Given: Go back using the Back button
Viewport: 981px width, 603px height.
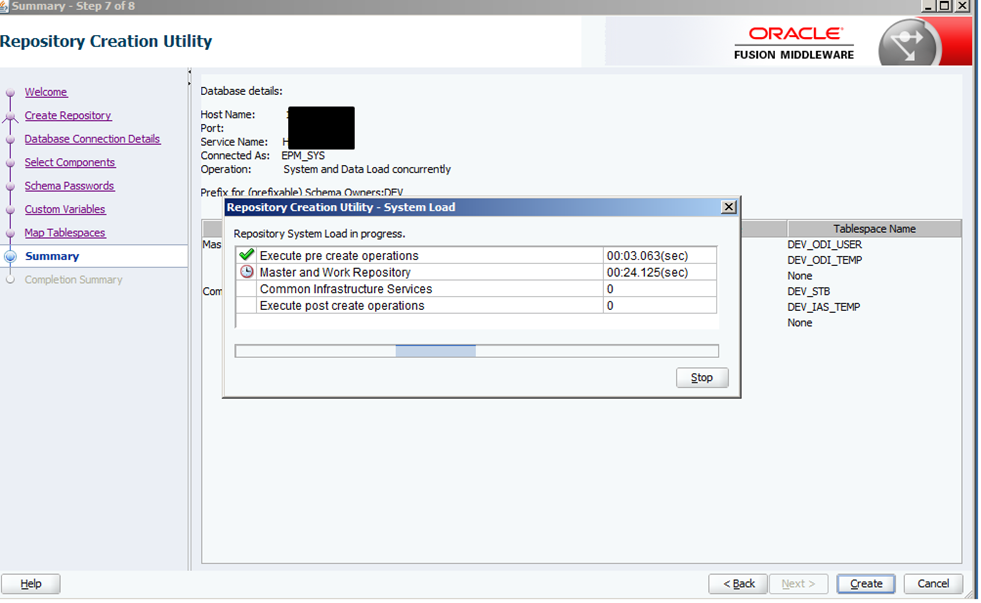Looking at the screenshot, I should point(738,584).
